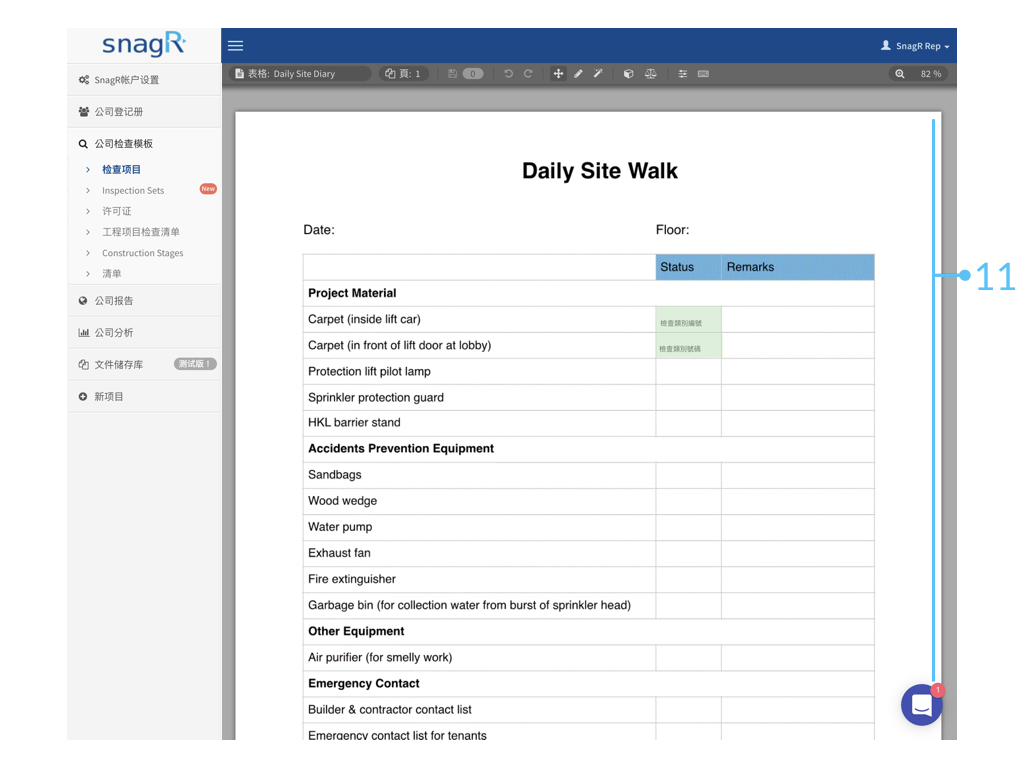This screenshot has height=768, width=1024.
Task: Open 公司登记册 sidebar menu
Action: (x=144, y=112)
